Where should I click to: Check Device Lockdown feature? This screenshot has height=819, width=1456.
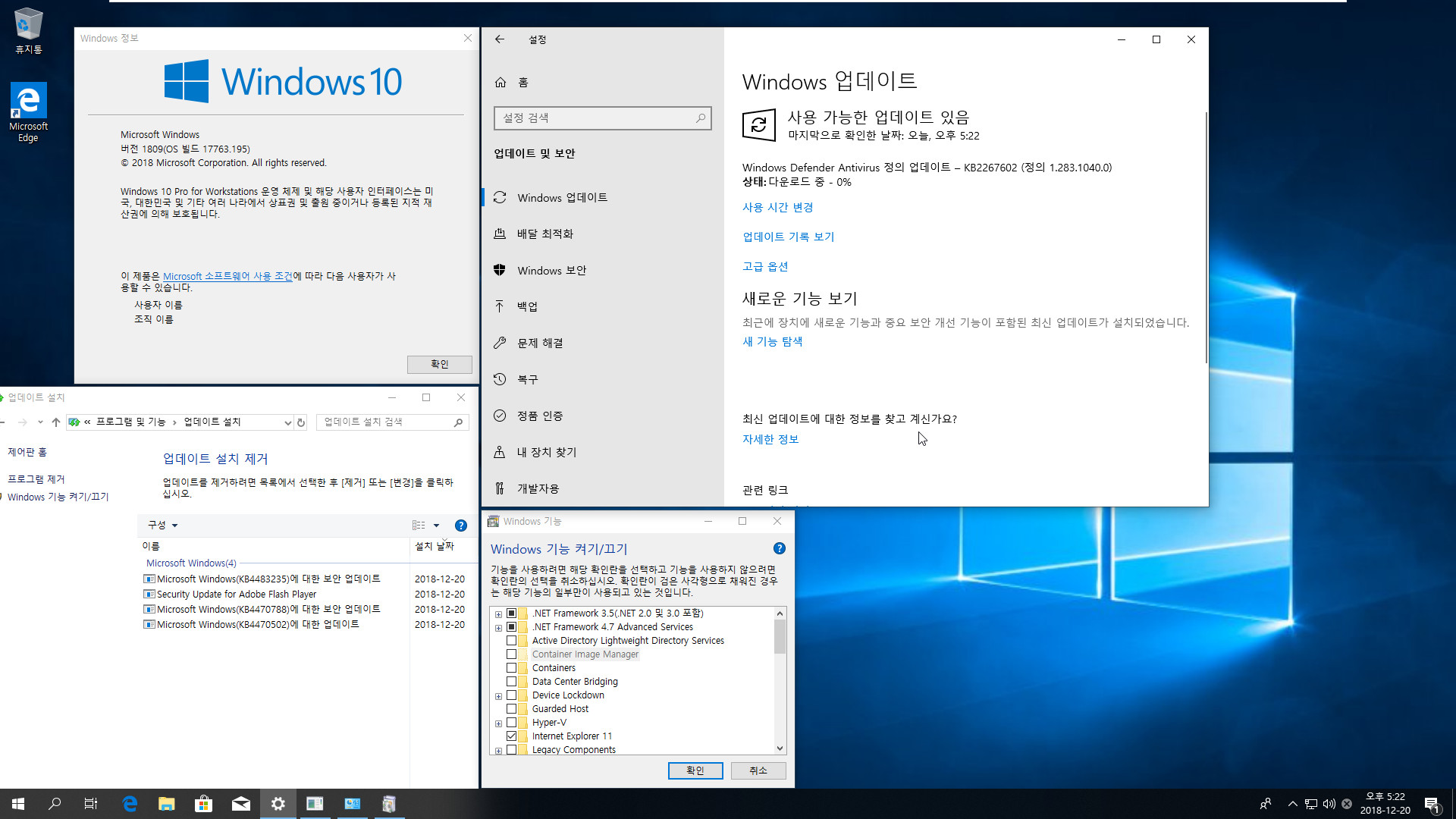[512, 695]
